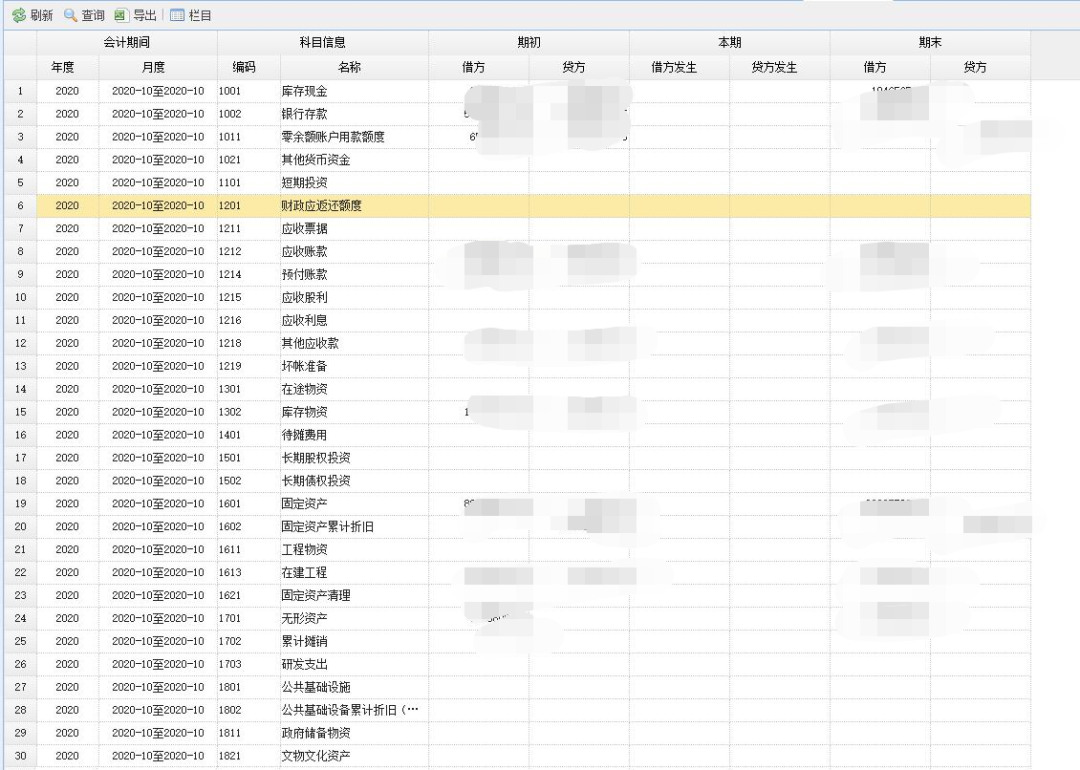Screen dimensions: 1080x770
Task: Select the 在建工程 account
Action: (304, 572)
